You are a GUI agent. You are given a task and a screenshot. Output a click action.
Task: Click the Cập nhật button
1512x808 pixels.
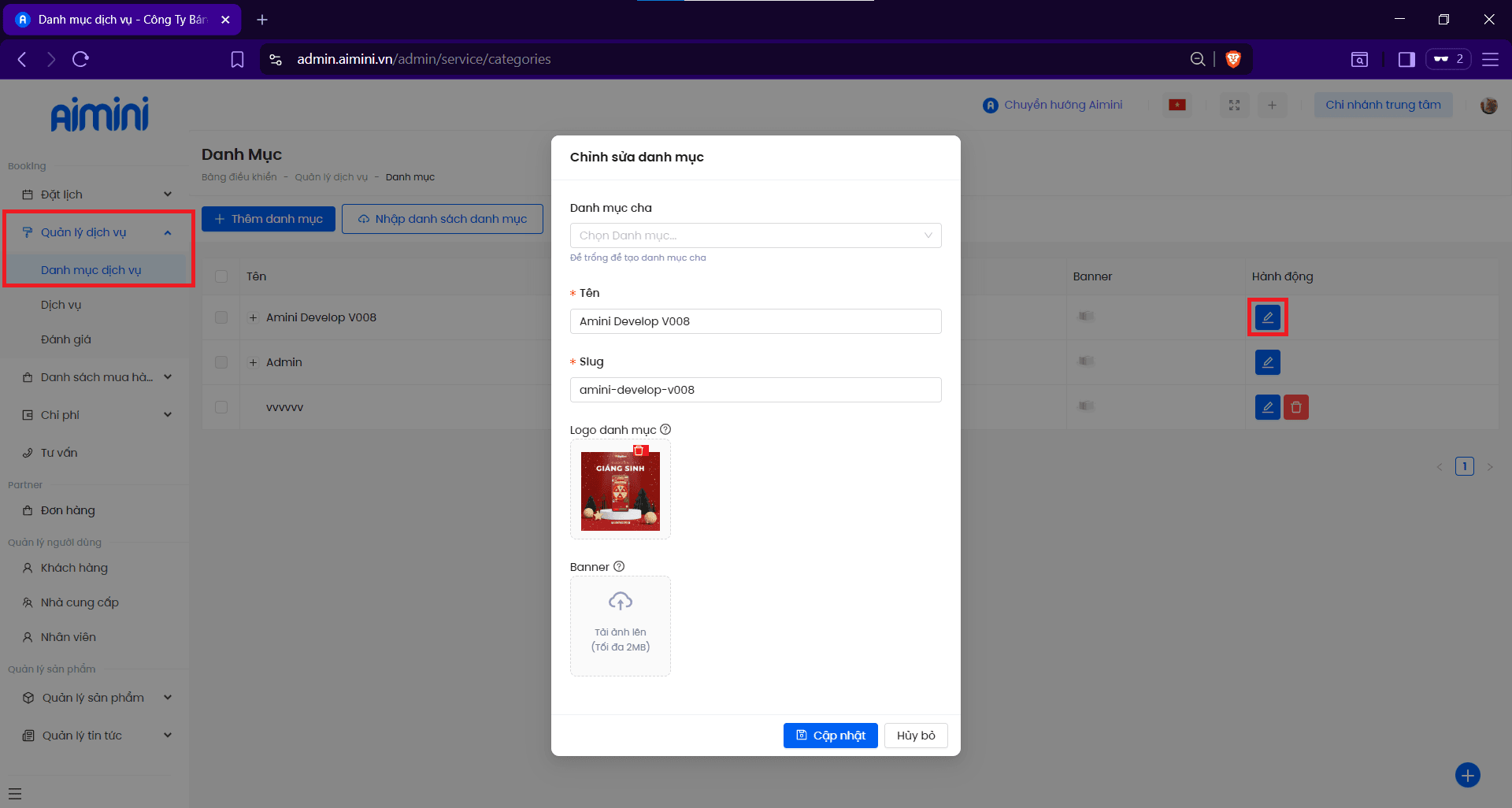pos(830,736)
